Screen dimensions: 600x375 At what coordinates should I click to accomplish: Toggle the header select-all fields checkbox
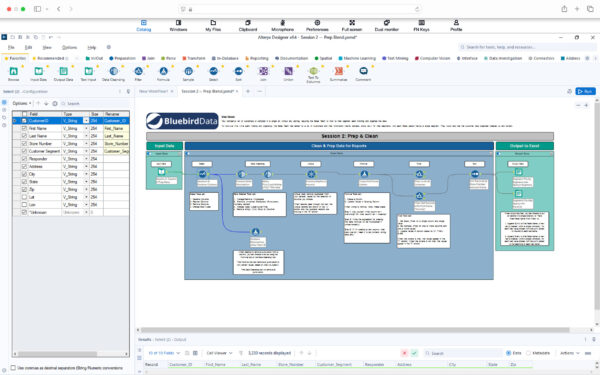[x=24, y=114]
